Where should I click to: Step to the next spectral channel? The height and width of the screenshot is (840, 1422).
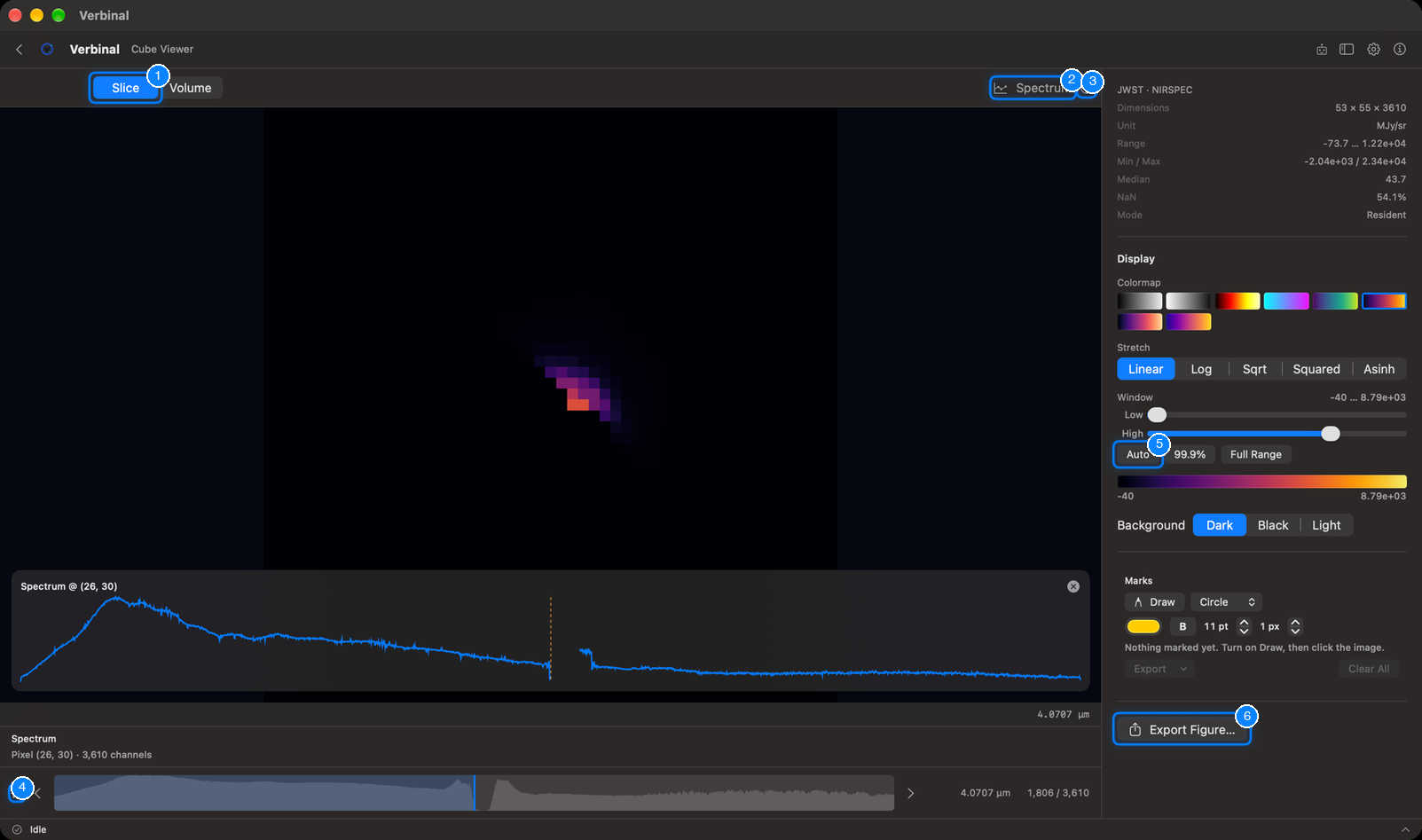coord(910,793)
